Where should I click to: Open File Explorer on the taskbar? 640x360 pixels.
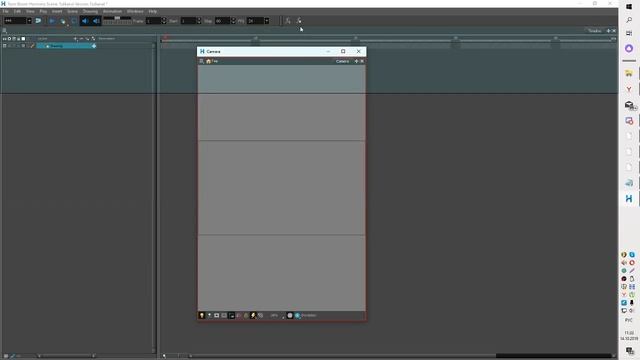[629, 73]
